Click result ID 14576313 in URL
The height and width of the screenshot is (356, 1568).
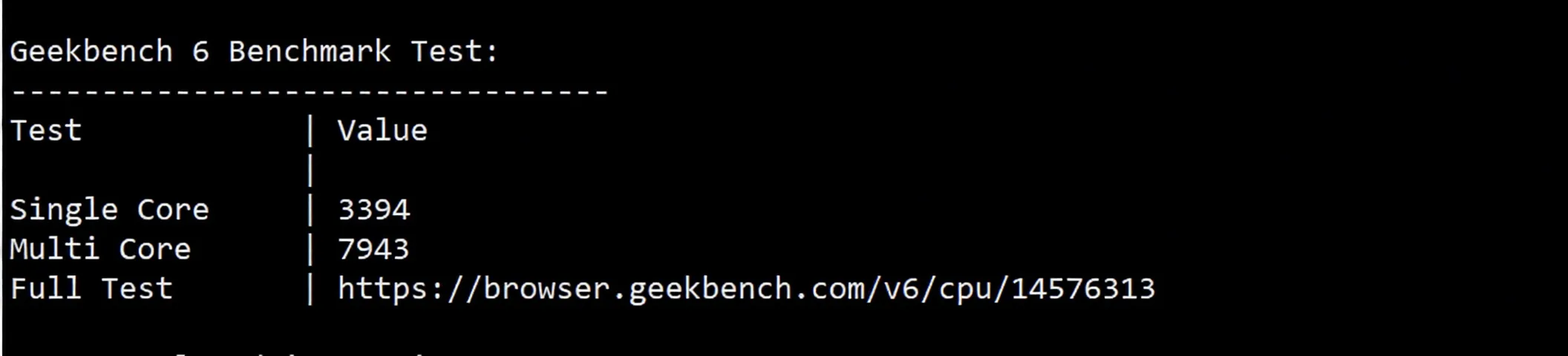point(1082,289)
